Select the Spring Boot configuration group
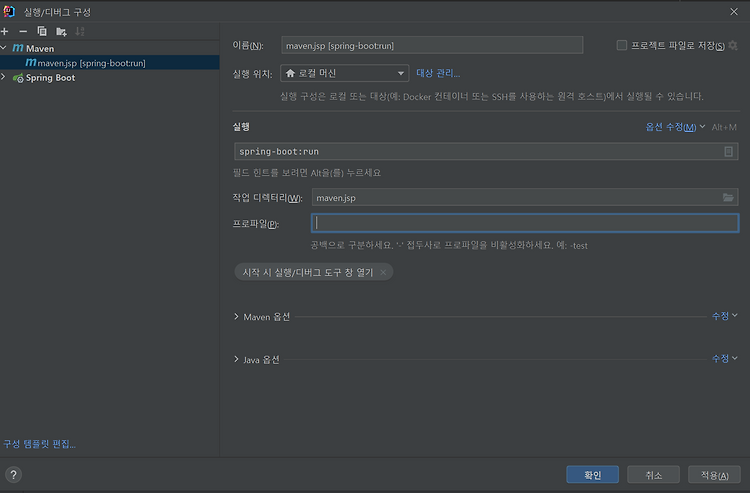Viewport: 750px width, 493px height. coord(50,77)
